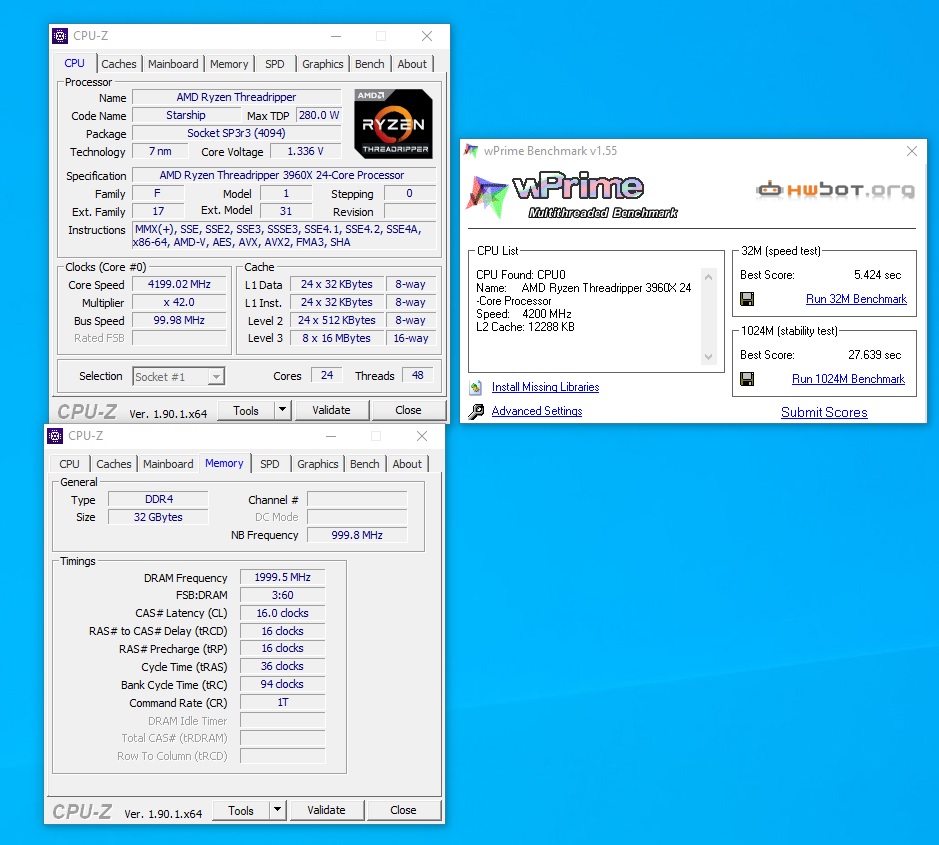Open Install Missing Libraries link
The image size is (939, 845).
click(x=546, y=387)
